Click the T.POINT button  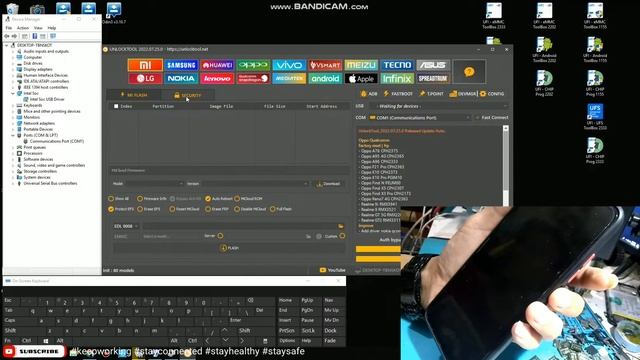click(431, 94)
